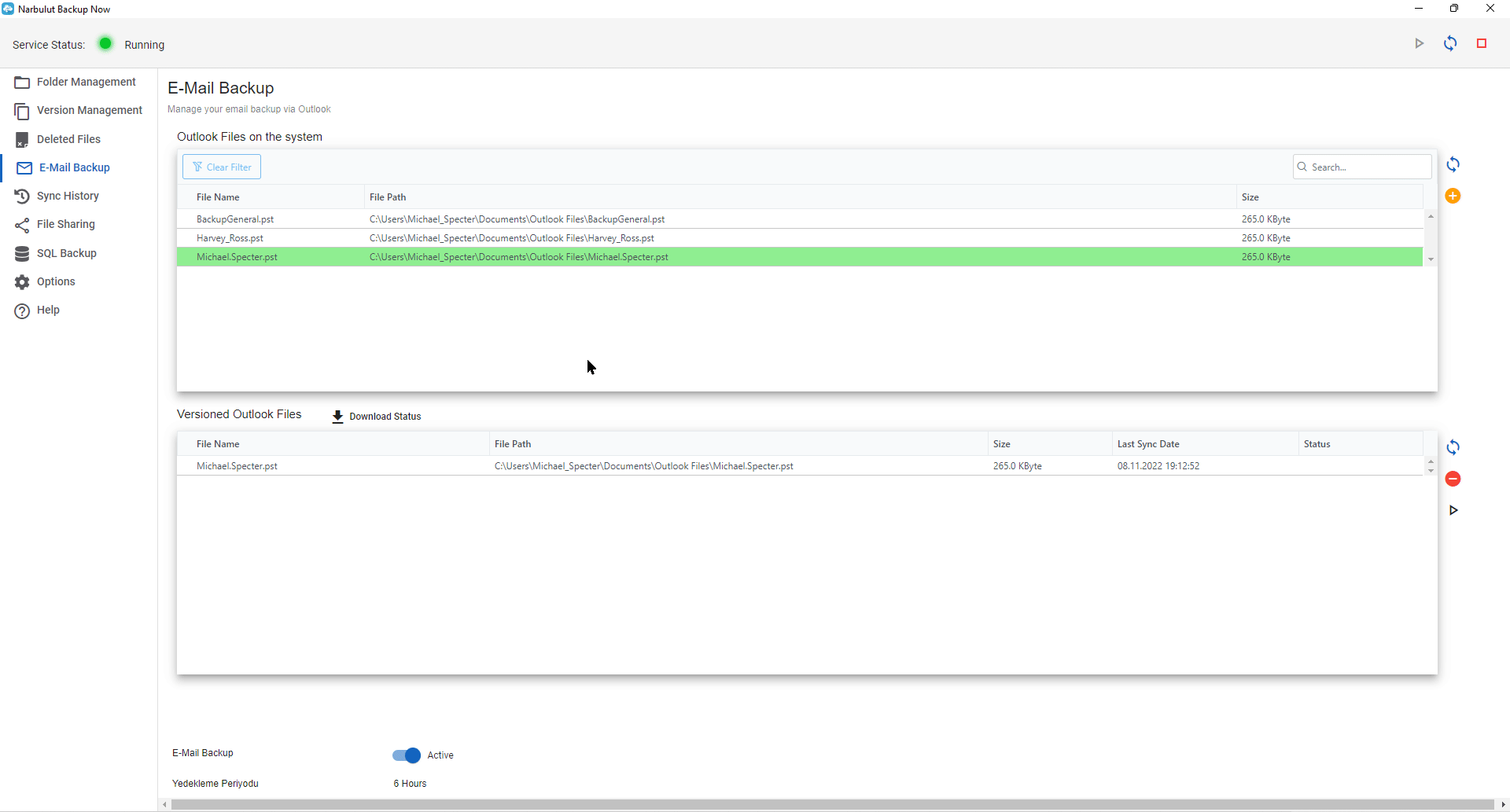The width and height of the screenshot is (1510, 812).
Task: Stop service with the red square icon
Action: pos(1482,44)
